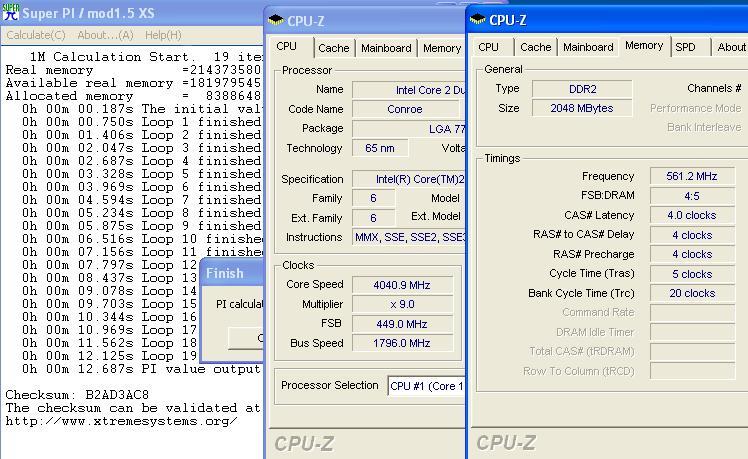The width and height of the screenshot is (748, 459).
Task: Click the Memory tab in the front CPU-Z window
Action: point(644,46)
